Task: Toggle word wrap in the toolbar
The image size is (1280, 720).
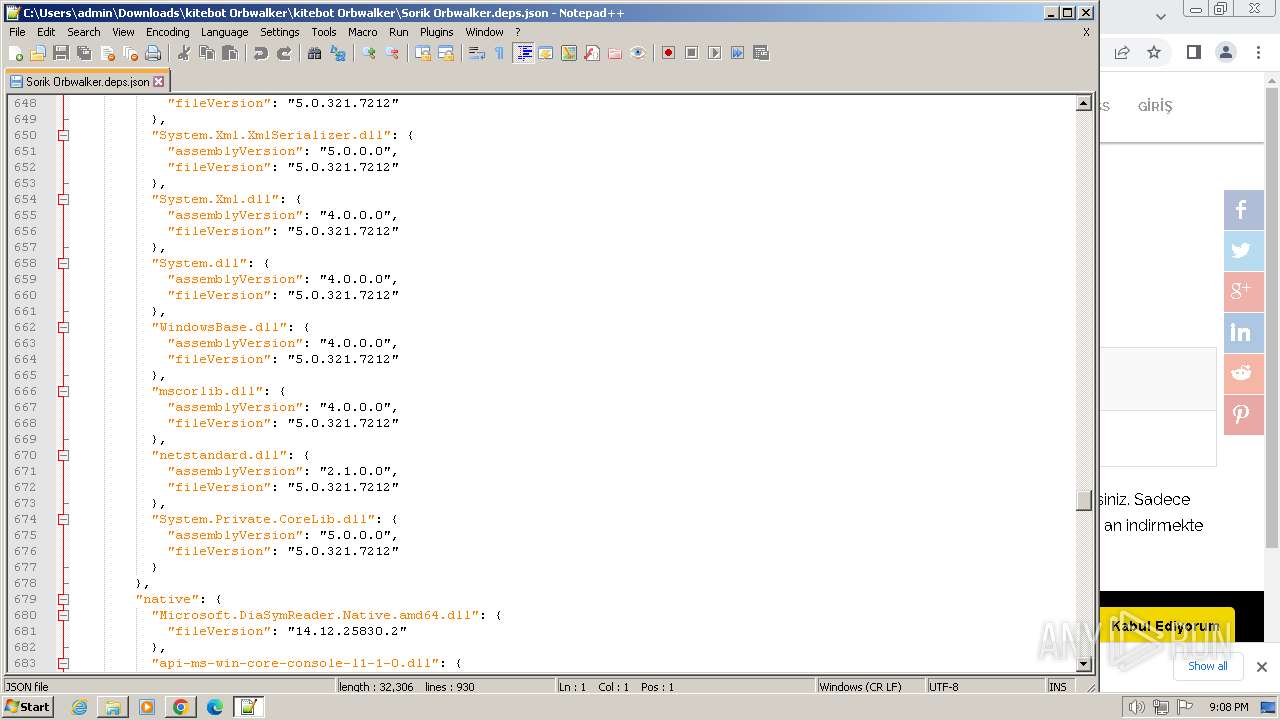Action: (477, 53)
